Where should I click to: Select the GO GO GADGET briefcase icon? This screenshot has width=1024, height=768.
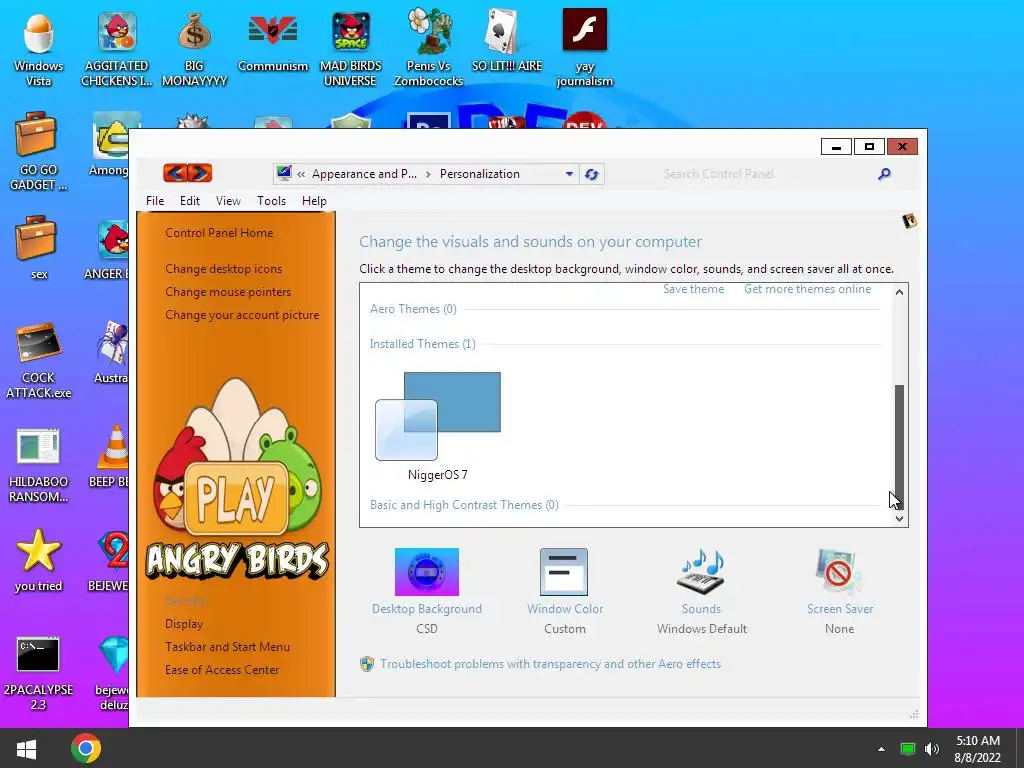coord(38,152)
